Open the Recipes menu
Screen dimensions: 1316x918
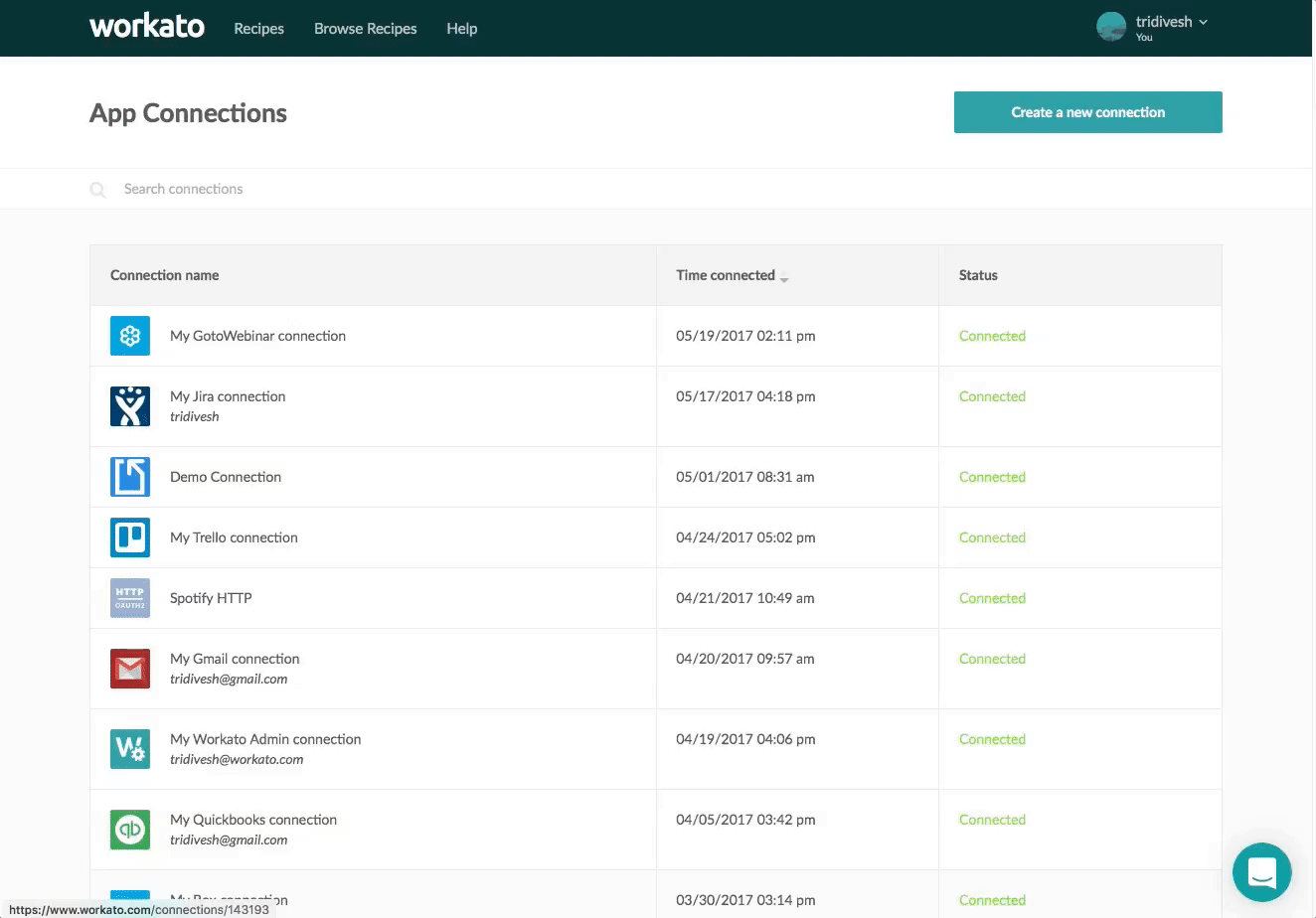pos(258,29)
